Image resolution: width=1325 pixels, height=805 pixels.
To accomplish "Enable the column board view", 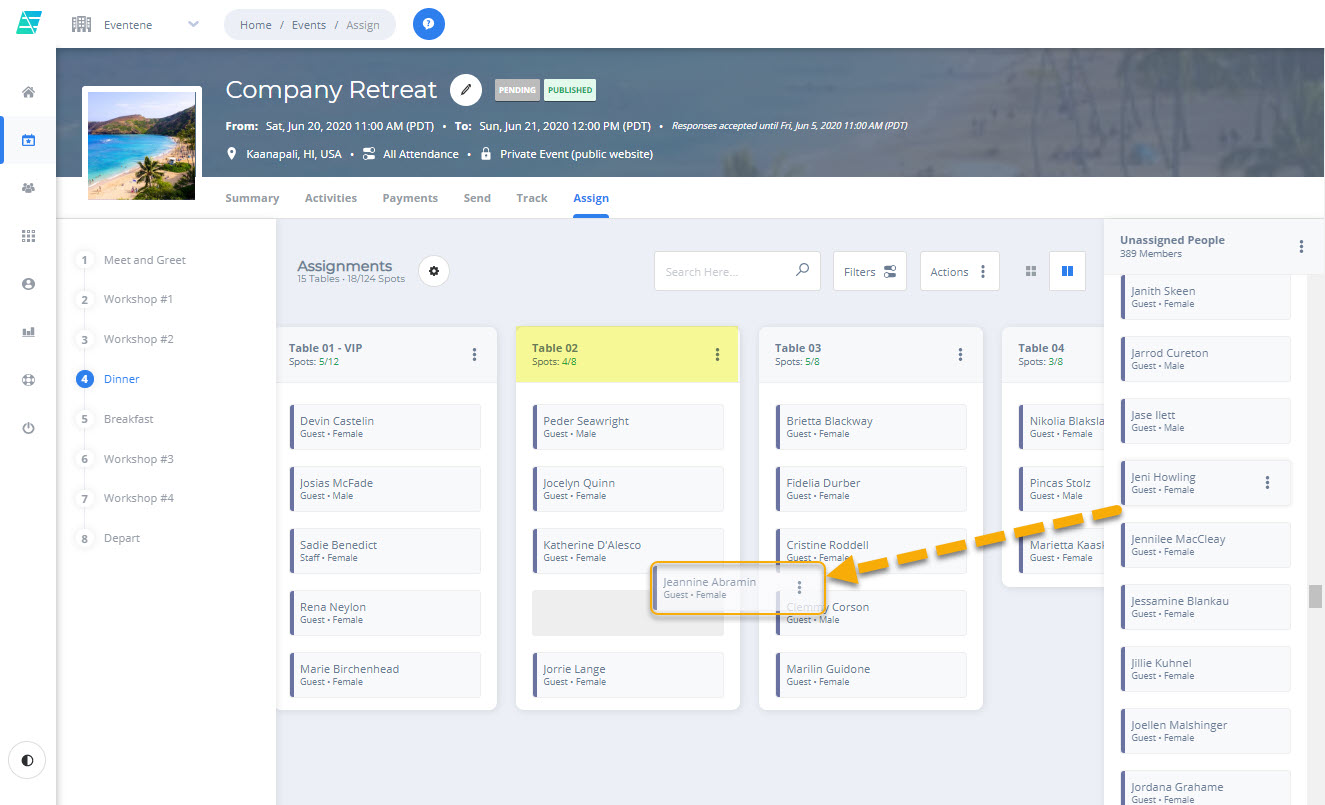I will pos(1067,270).
